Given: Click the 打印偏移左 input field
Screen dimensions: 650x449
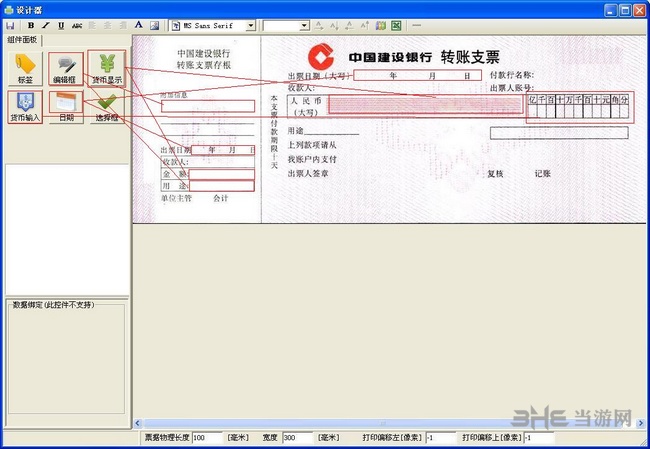Looking at the screenshot, I should click(441, 438).
